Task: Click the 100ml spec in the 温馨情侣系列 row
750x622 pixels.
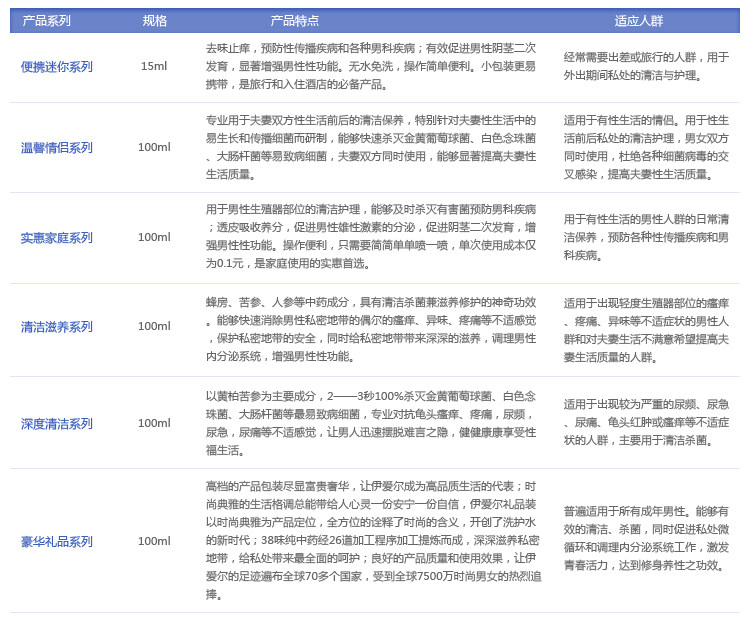Action: (x=154, y=148)
